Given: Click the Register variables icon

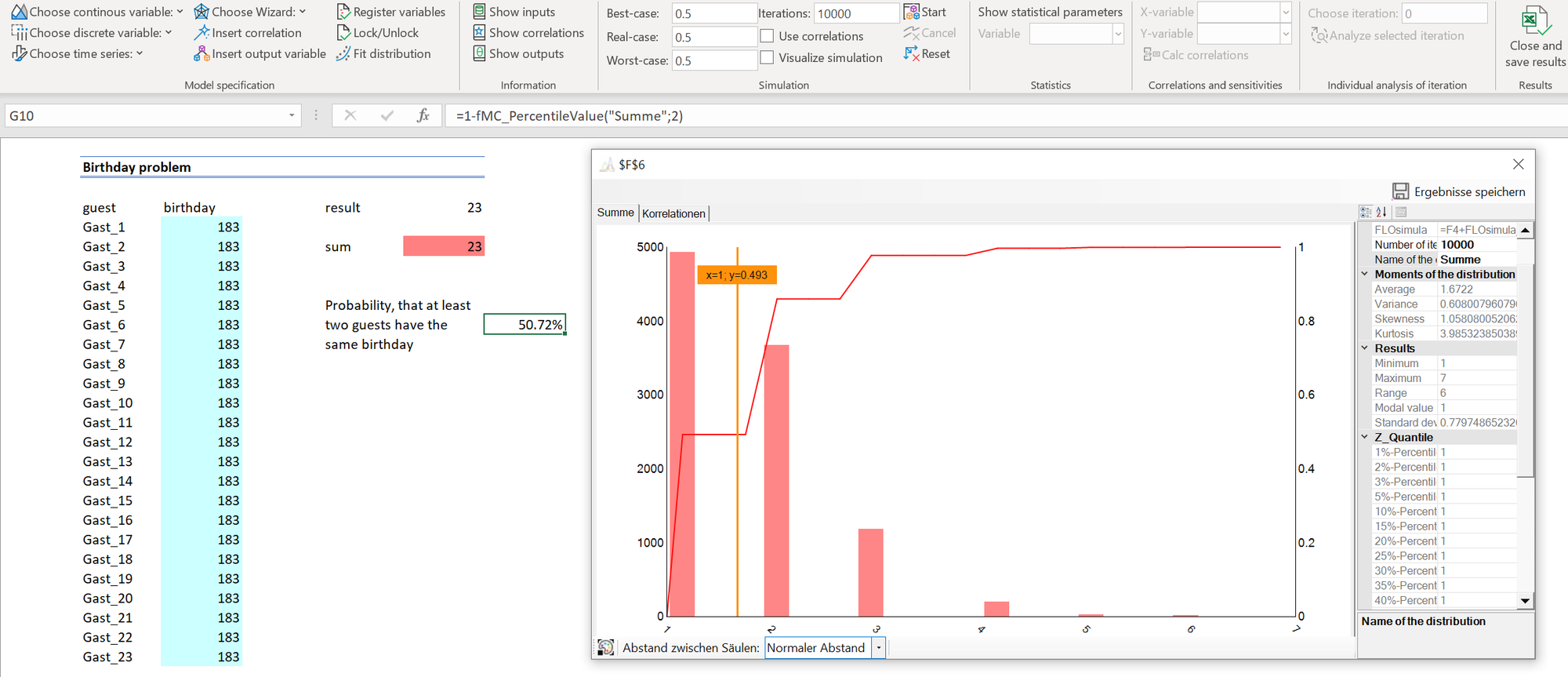Looking at the screenshot, I should (343, 12).
